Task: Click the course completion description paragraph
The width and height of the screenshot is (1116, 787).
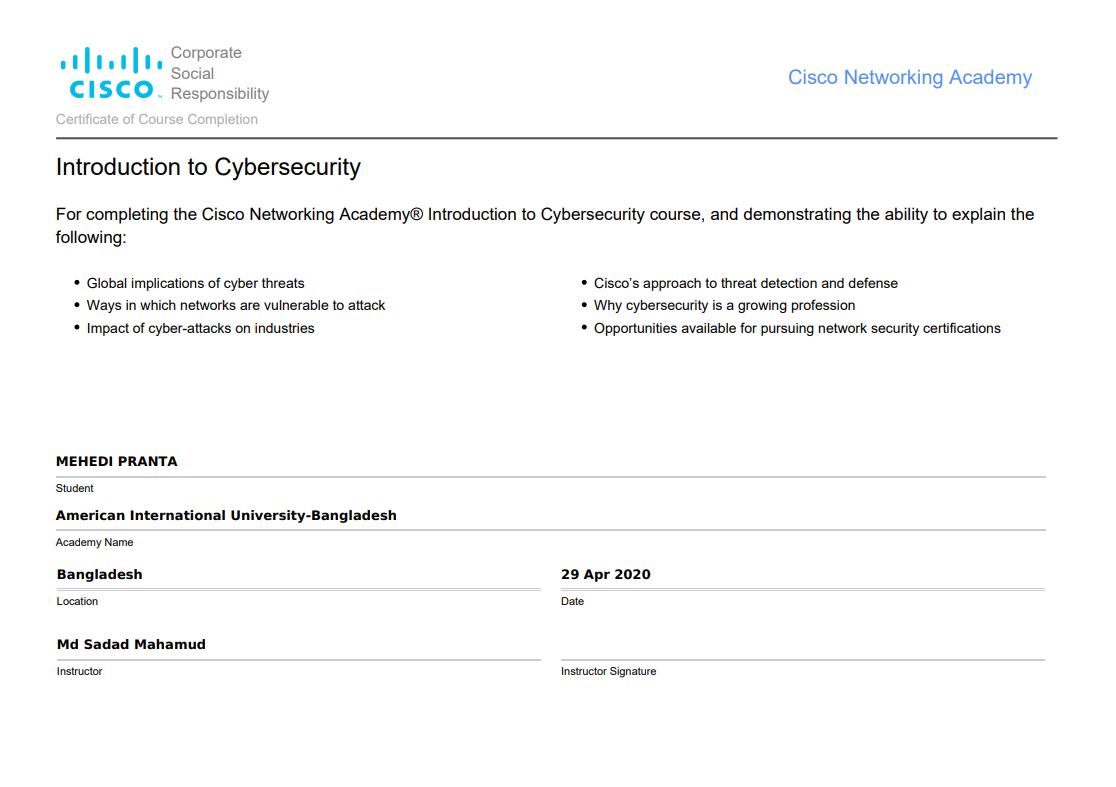Action: click(545, 226)
